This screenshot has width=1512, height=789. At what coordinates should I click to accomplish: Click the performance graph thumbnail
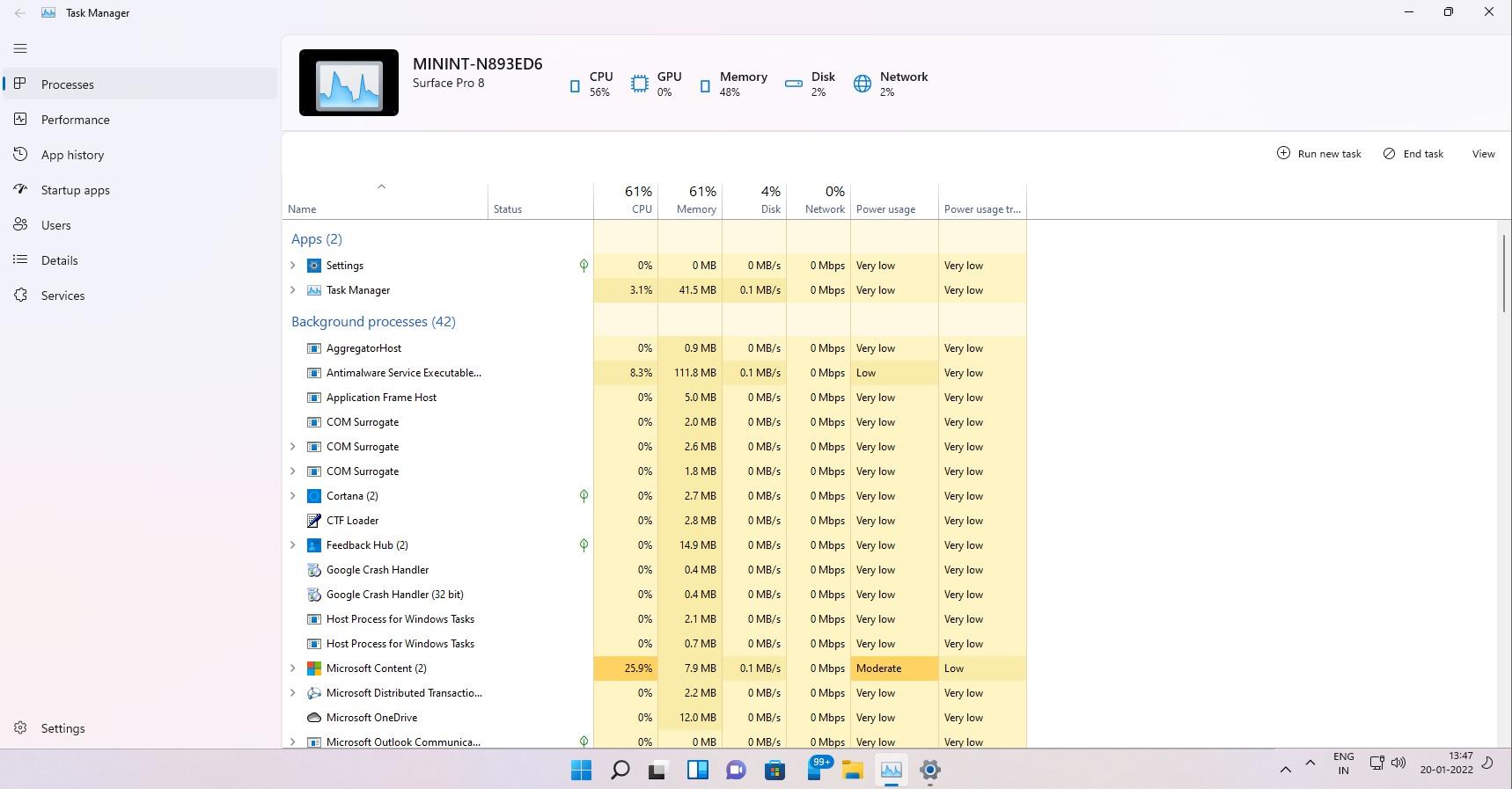click(x=349, y=83)
